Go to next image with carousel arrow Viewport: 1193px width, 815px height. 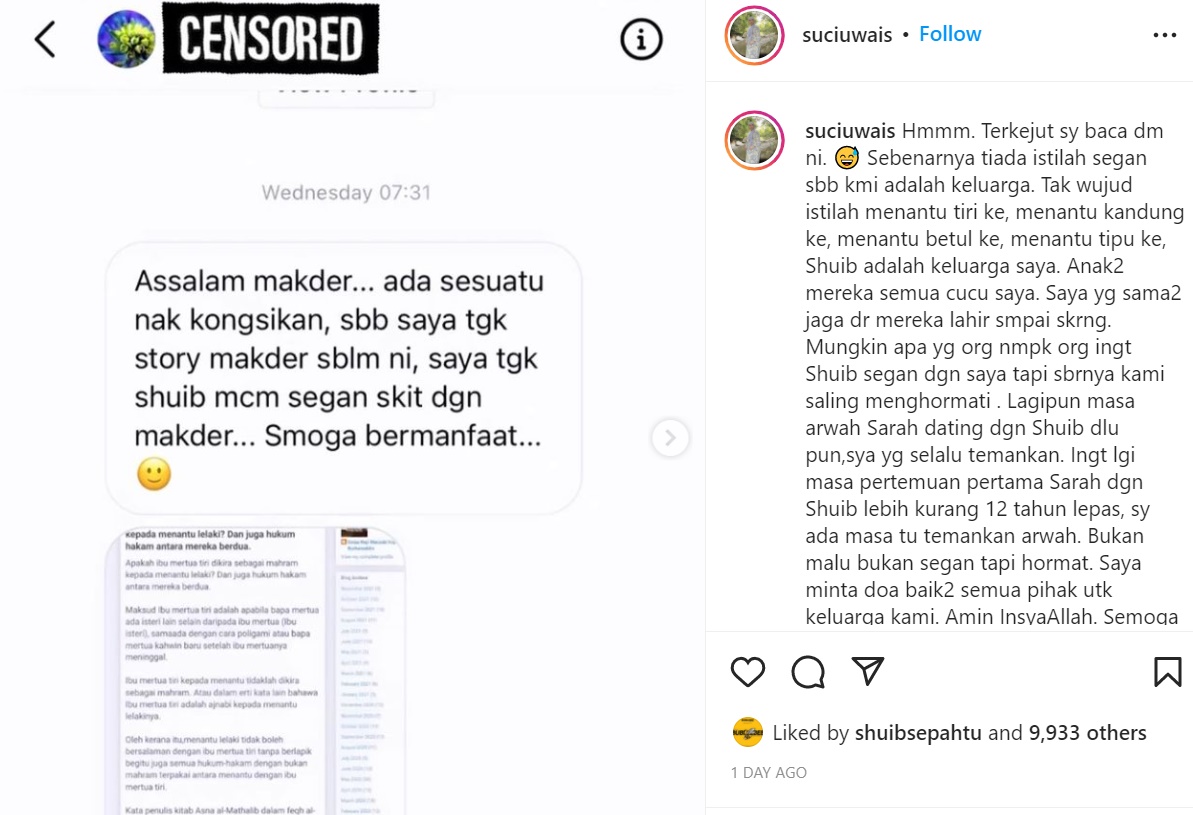click(x=670, y=438)
